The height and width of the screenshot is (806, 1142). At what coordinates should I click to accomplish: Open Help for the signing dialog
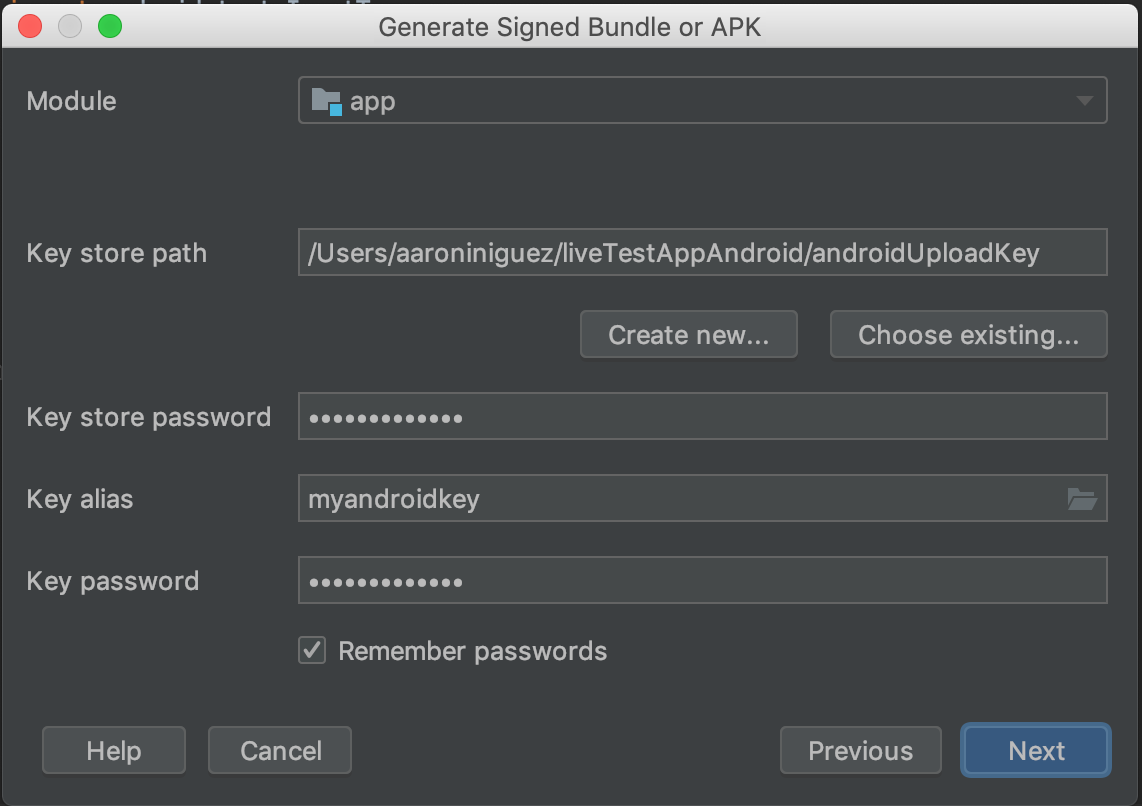114,751
